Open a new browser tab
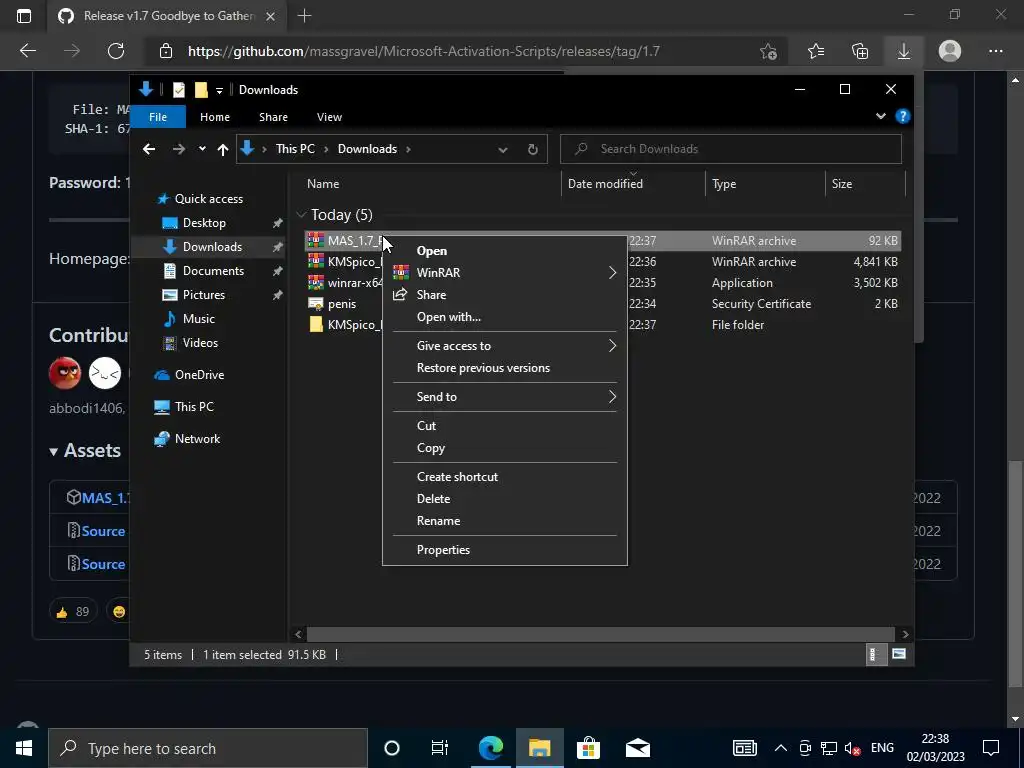Image resolution: width=1024 pixels, height=768 pixels. tap(304, 16)
